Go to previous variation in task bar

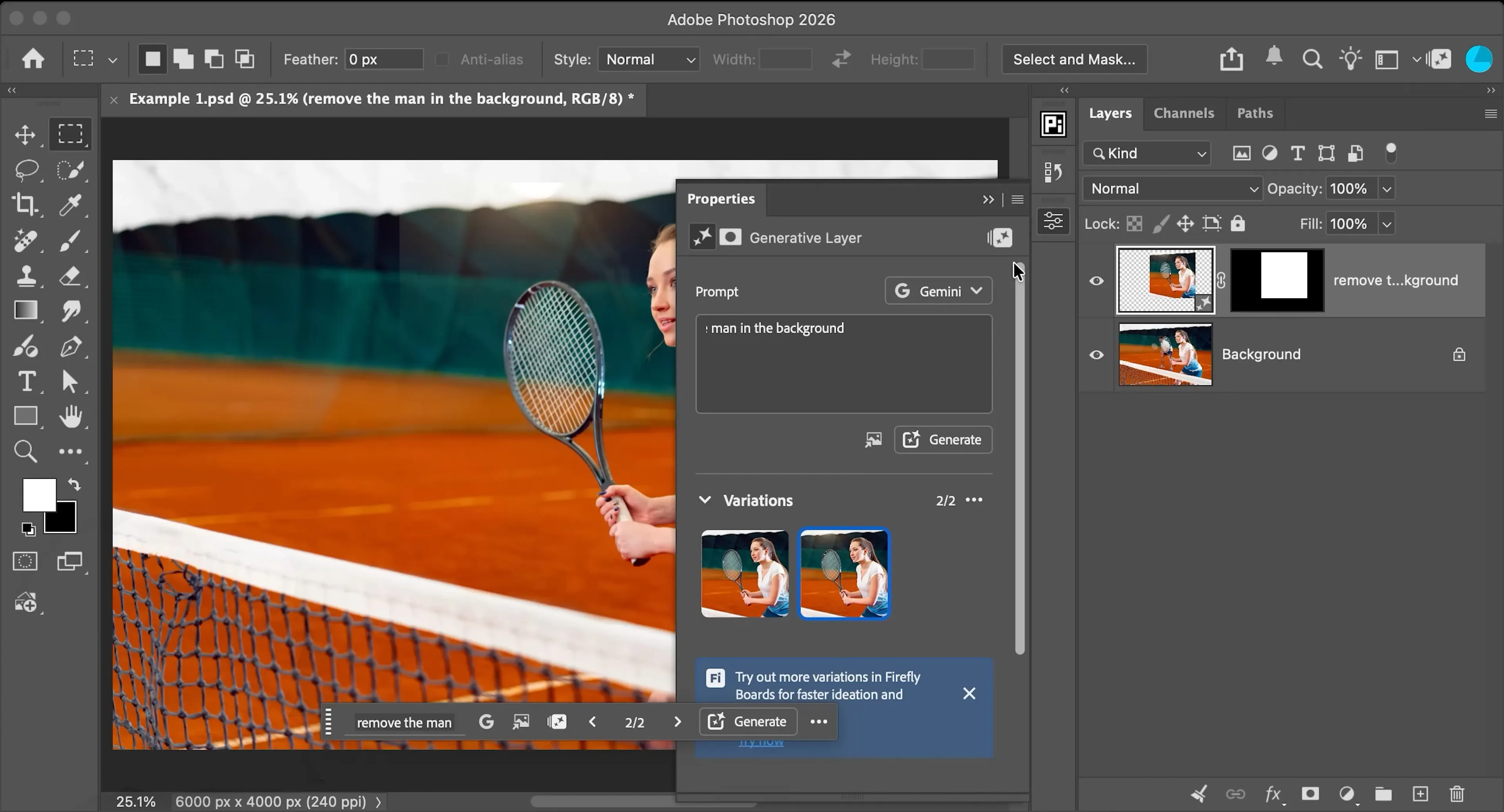[592, 722]
